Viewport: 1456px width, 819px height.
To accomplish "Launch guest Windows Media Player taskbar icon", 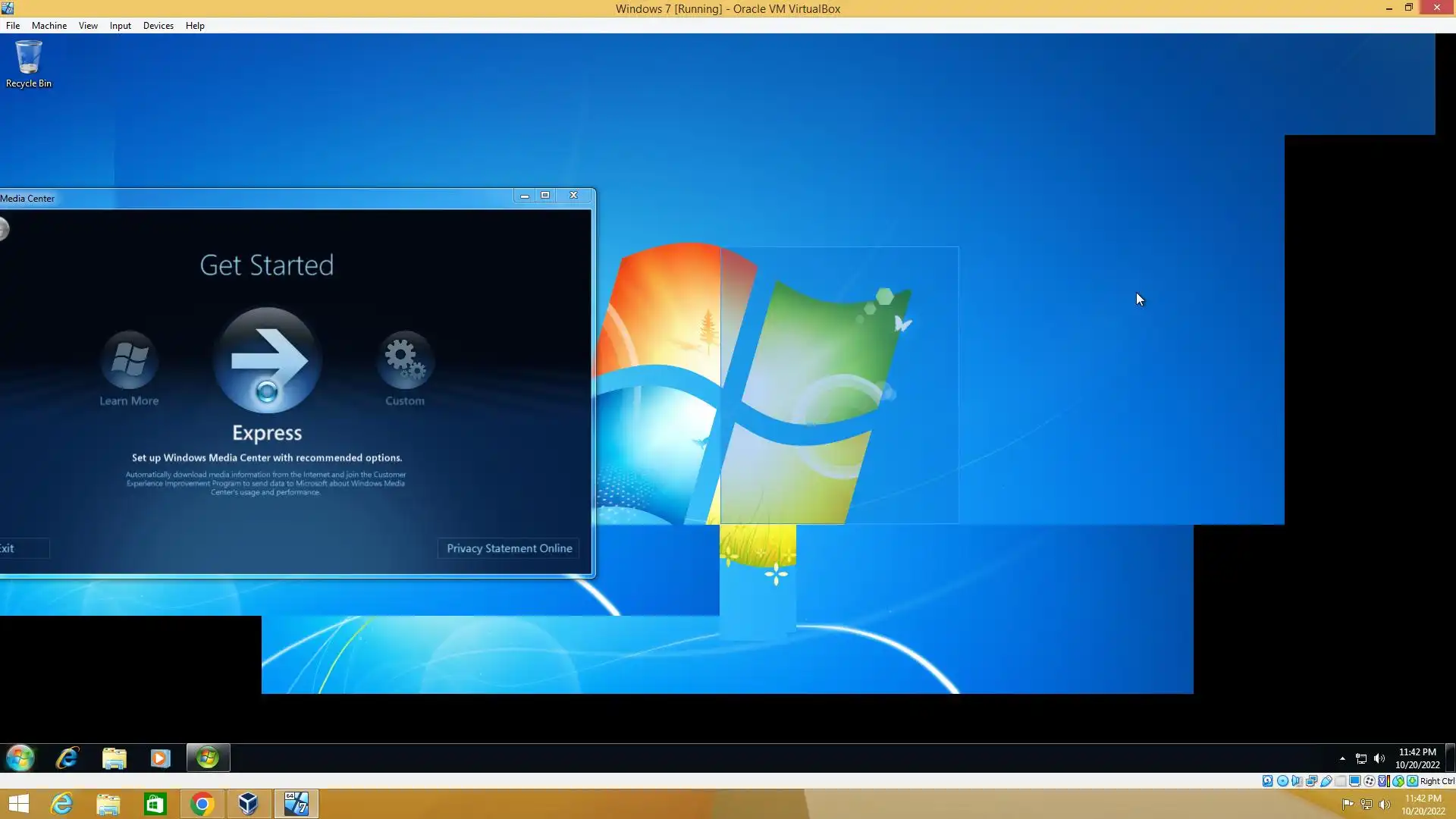I will 160,758.
